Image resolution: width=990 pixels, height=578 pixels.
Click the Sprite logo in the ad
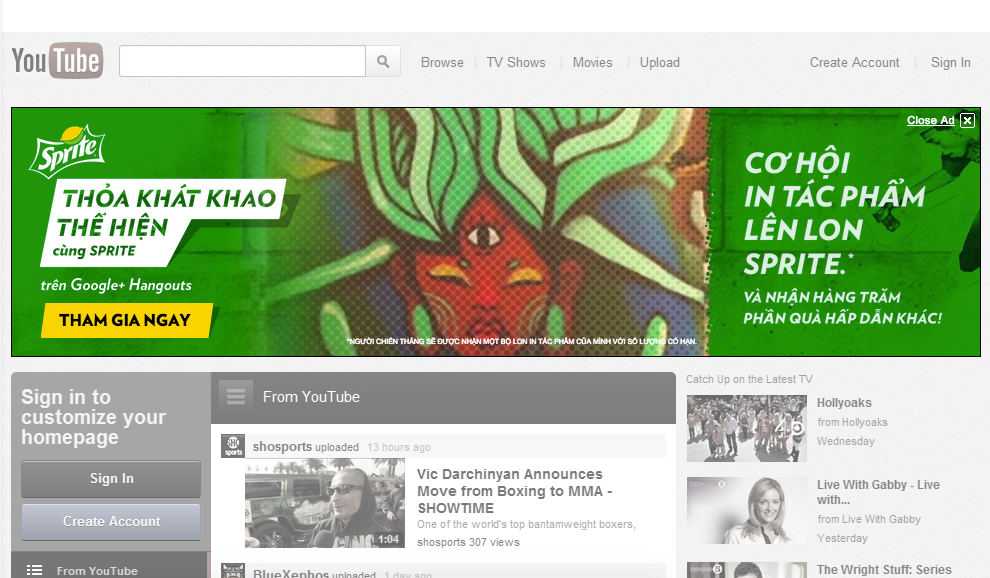point(68,151)
